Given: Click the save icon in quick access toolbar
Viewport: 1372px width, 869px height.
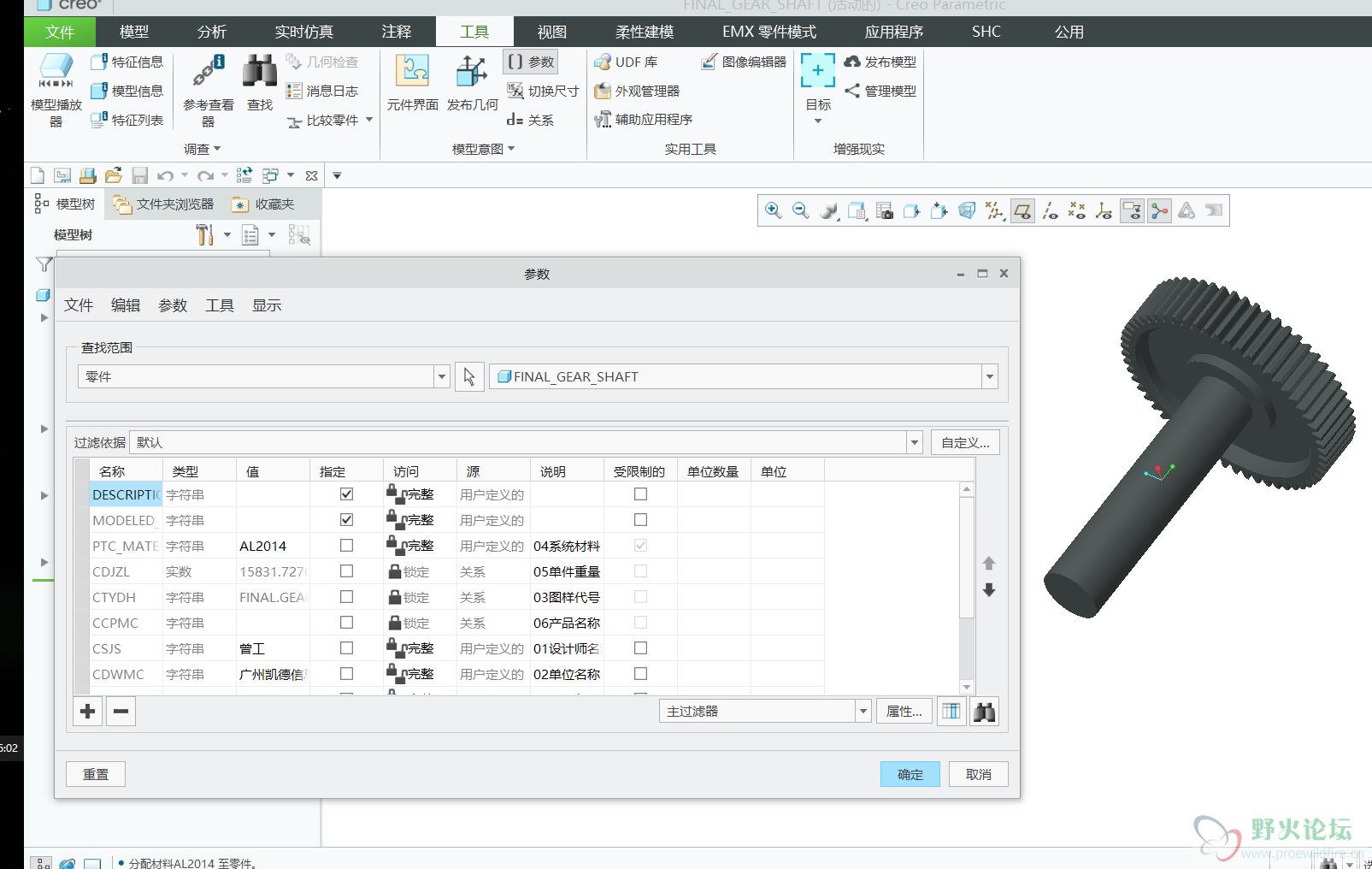Looking at the screenshot, I should click(139, 175).
